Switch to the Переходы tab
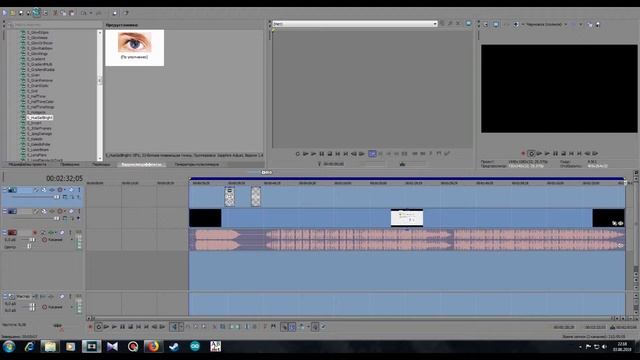Viewport: 640px width, 360px height. pyautogui.click(x=101, y=164)
